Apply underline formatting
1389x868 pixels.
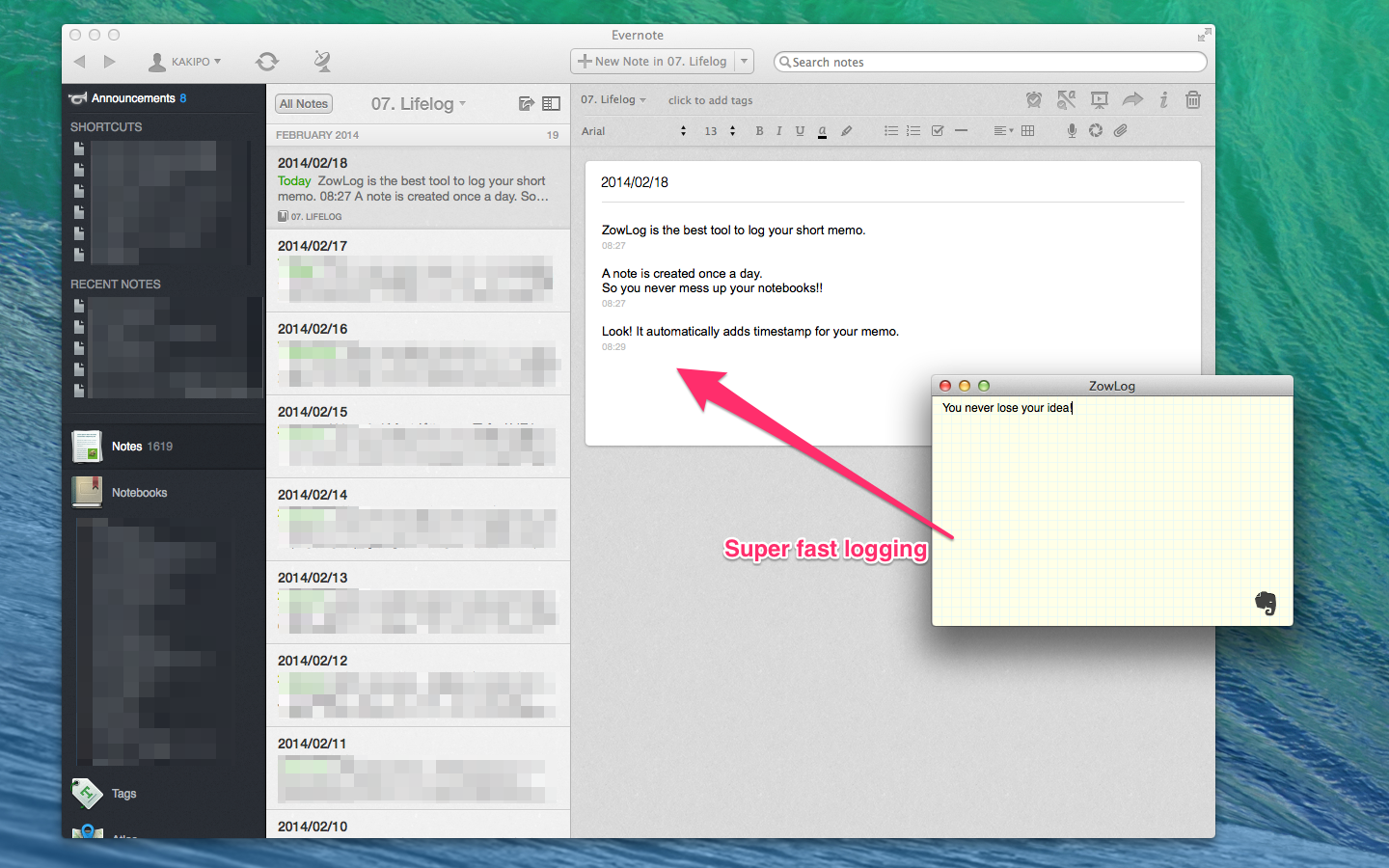800,131
